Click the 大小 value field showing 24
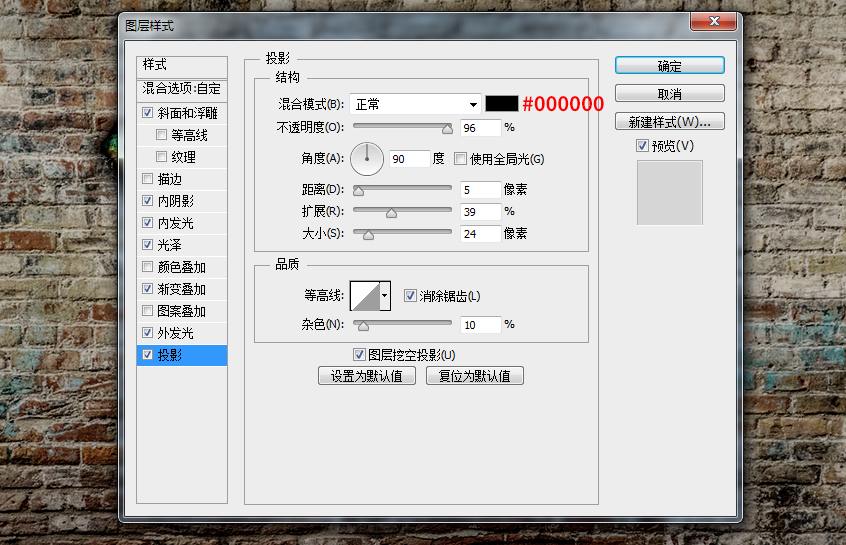The height and width of the screenshot is (545, 846). pos(481,234)
